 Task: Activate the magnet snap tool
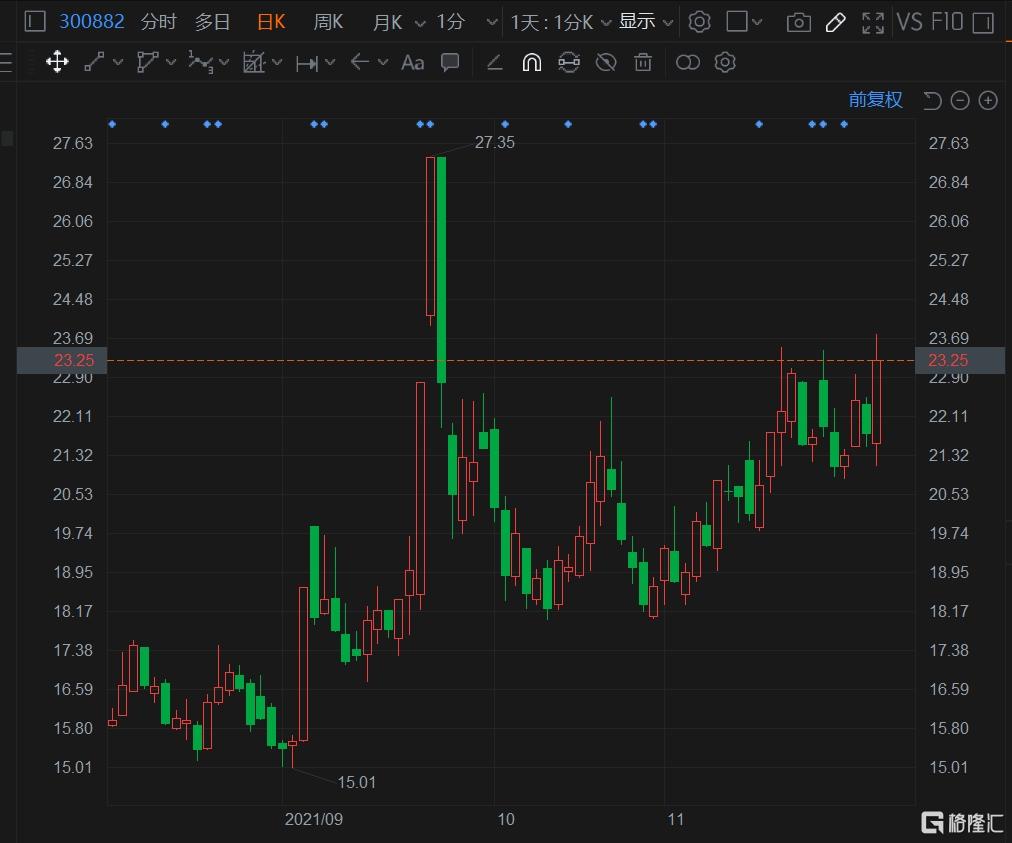[x=531, y=63]
